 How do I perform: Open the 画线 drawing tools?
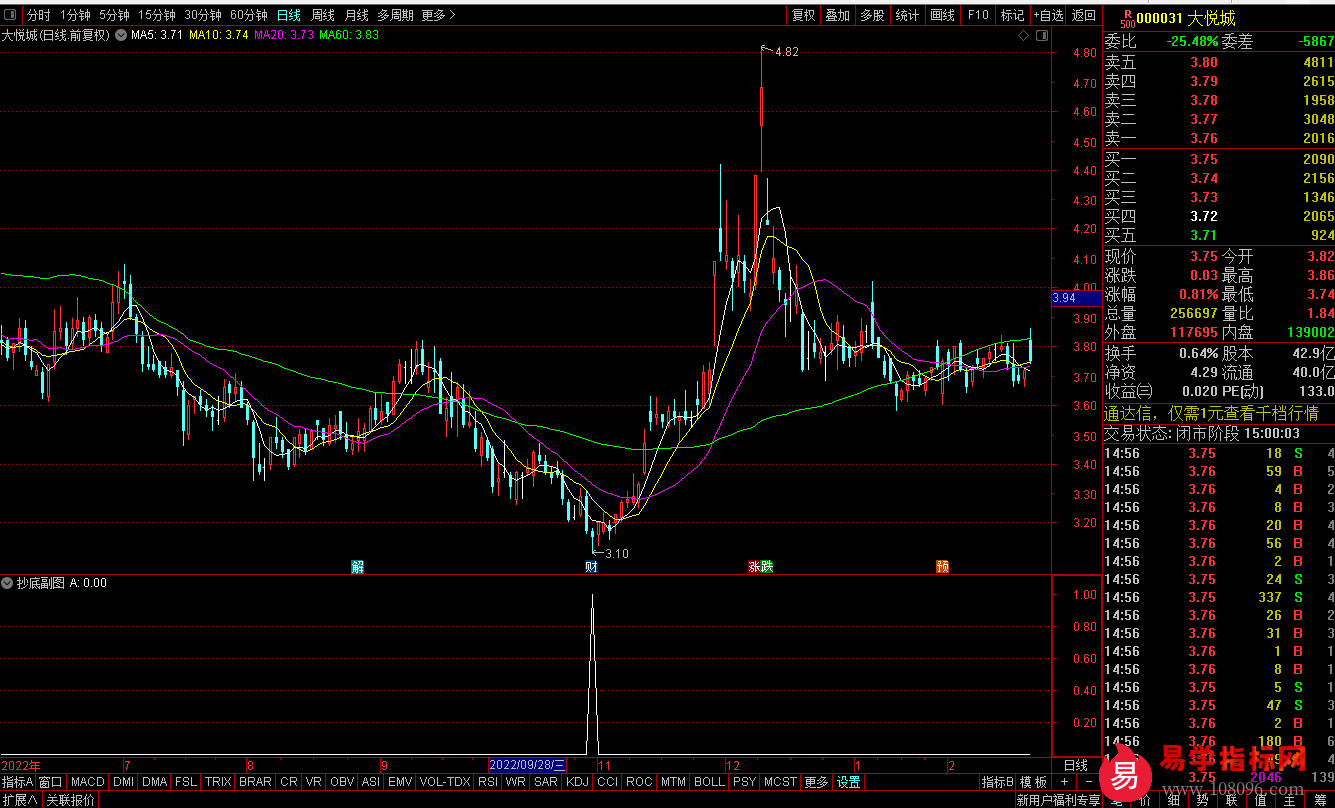pyautogui.click(x=942, y=15)
